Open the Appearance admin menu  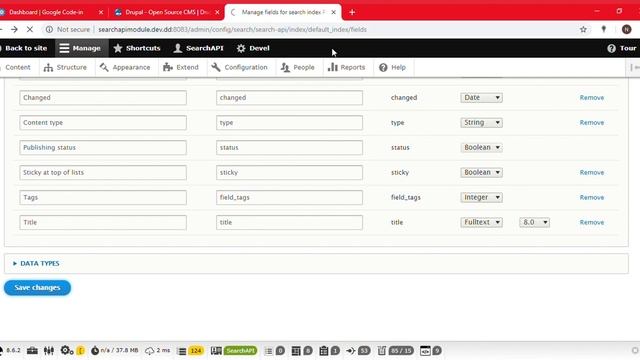(x=125, y=67)
